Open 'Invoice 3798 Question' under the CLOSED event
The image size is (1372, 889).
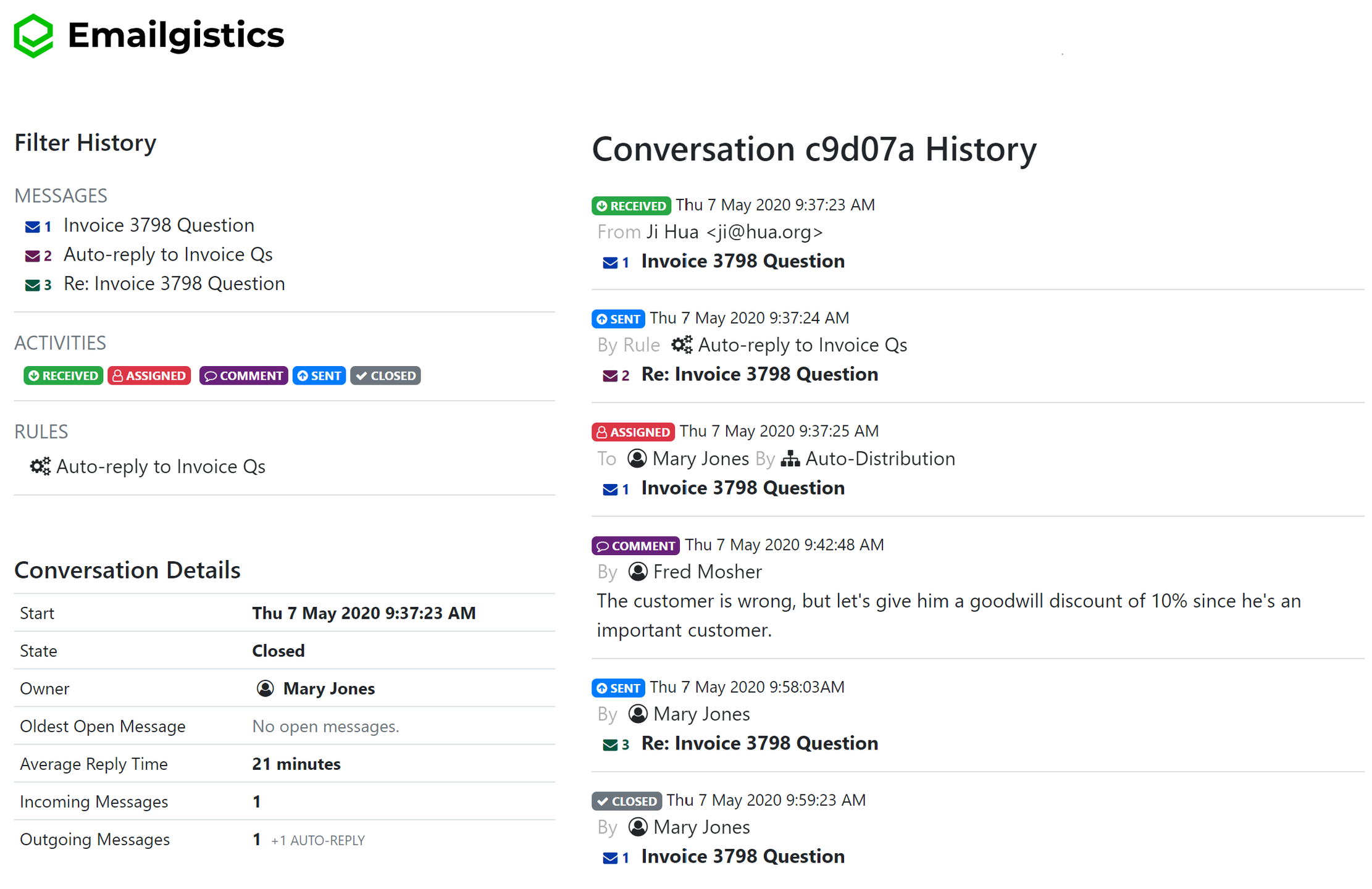click(x=742, y=857)
